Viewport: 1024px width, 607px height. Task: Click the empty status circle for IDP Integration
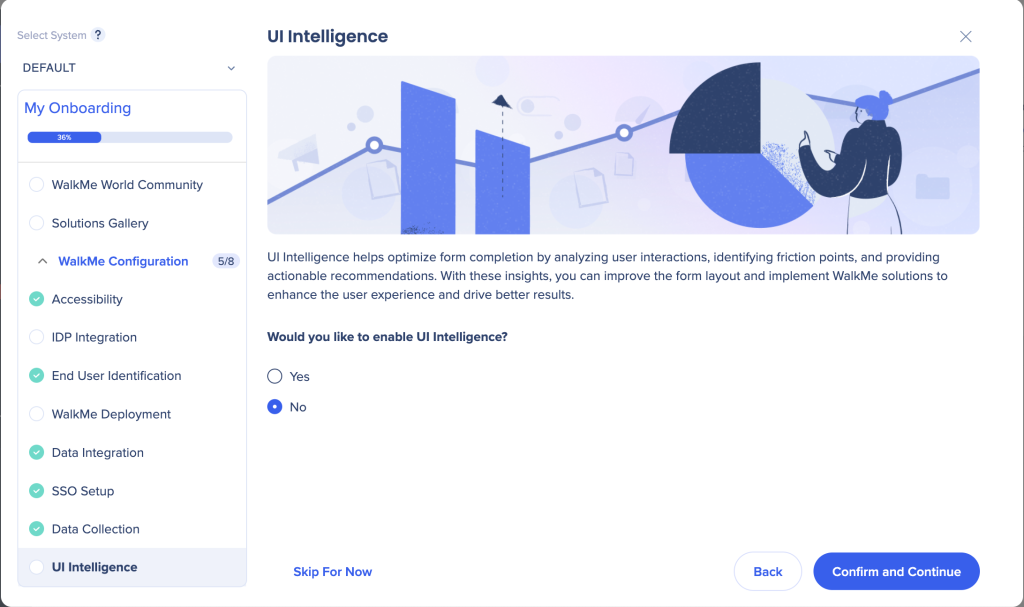(37, 337)
